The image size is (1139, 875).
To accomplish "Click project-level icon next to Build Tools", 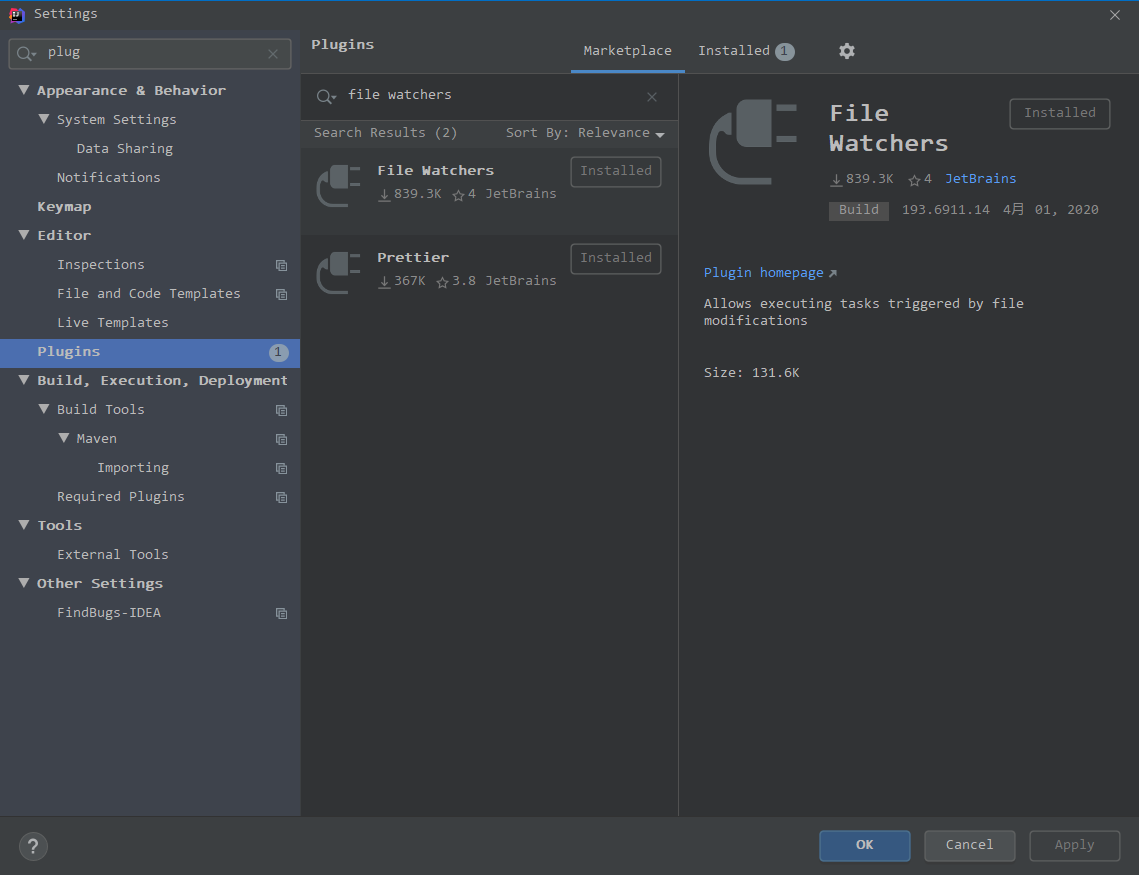I will tap(282, 411).
